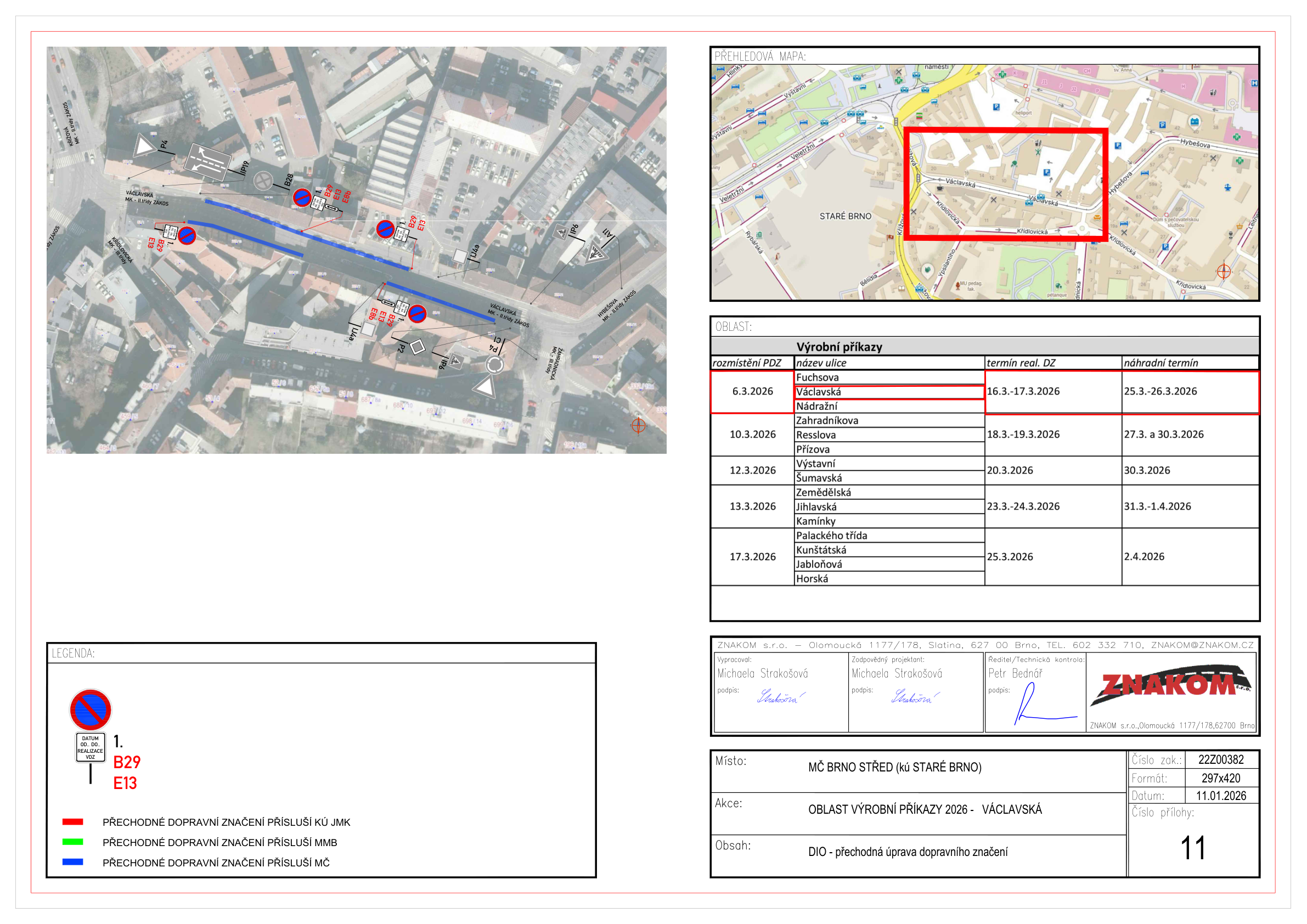Click the signature under Zodpovědný projektant
1307x924 pixels.
[915, 696]
